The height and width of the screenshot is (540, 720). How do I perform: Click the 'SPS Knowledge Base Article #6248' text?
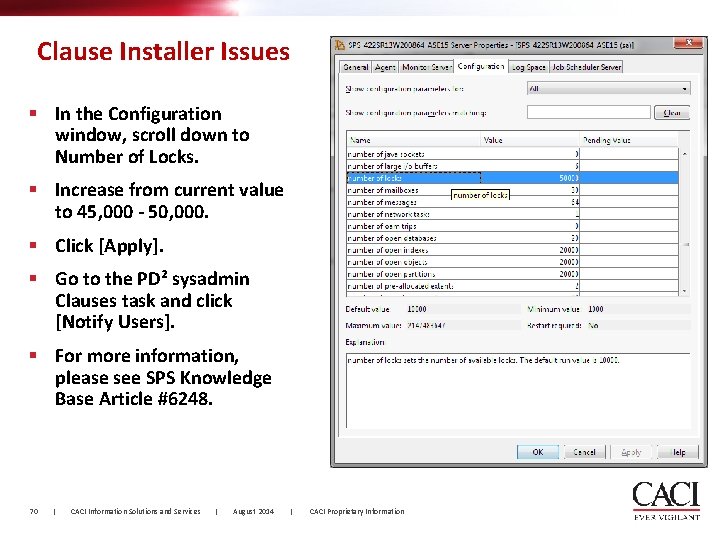tap(163, 388)
